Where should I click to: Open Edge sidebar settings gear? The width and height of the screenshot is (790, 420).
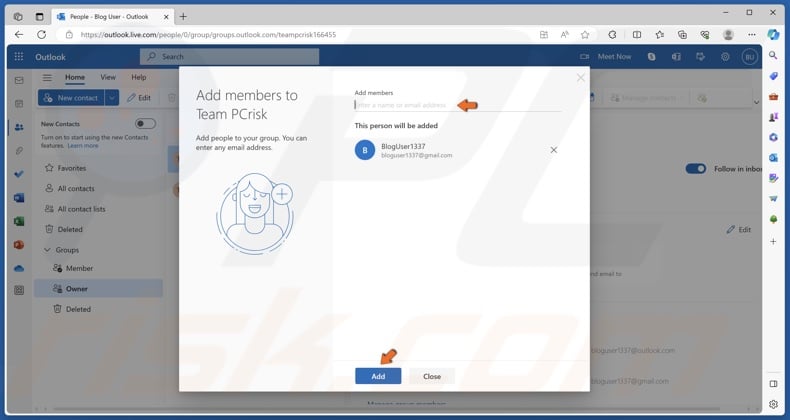point(773,404)
